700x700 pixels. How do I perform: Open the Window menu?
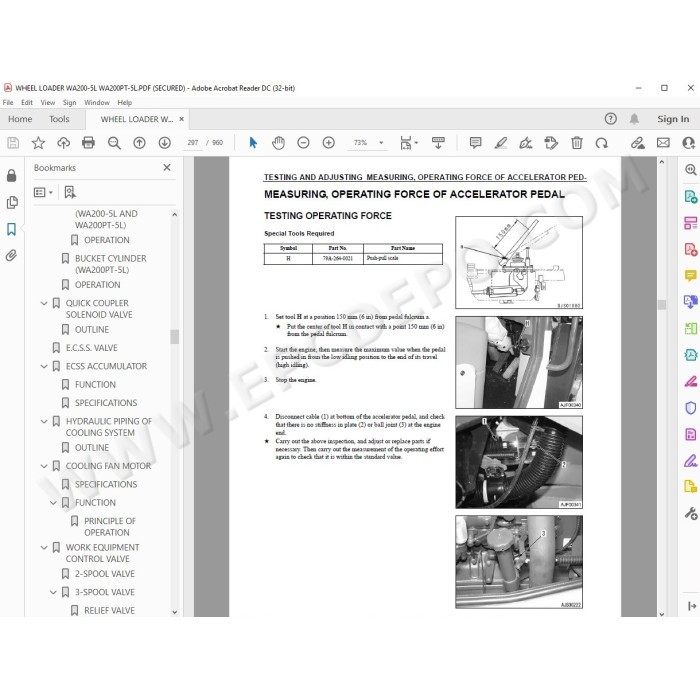(x=97, y=103)
